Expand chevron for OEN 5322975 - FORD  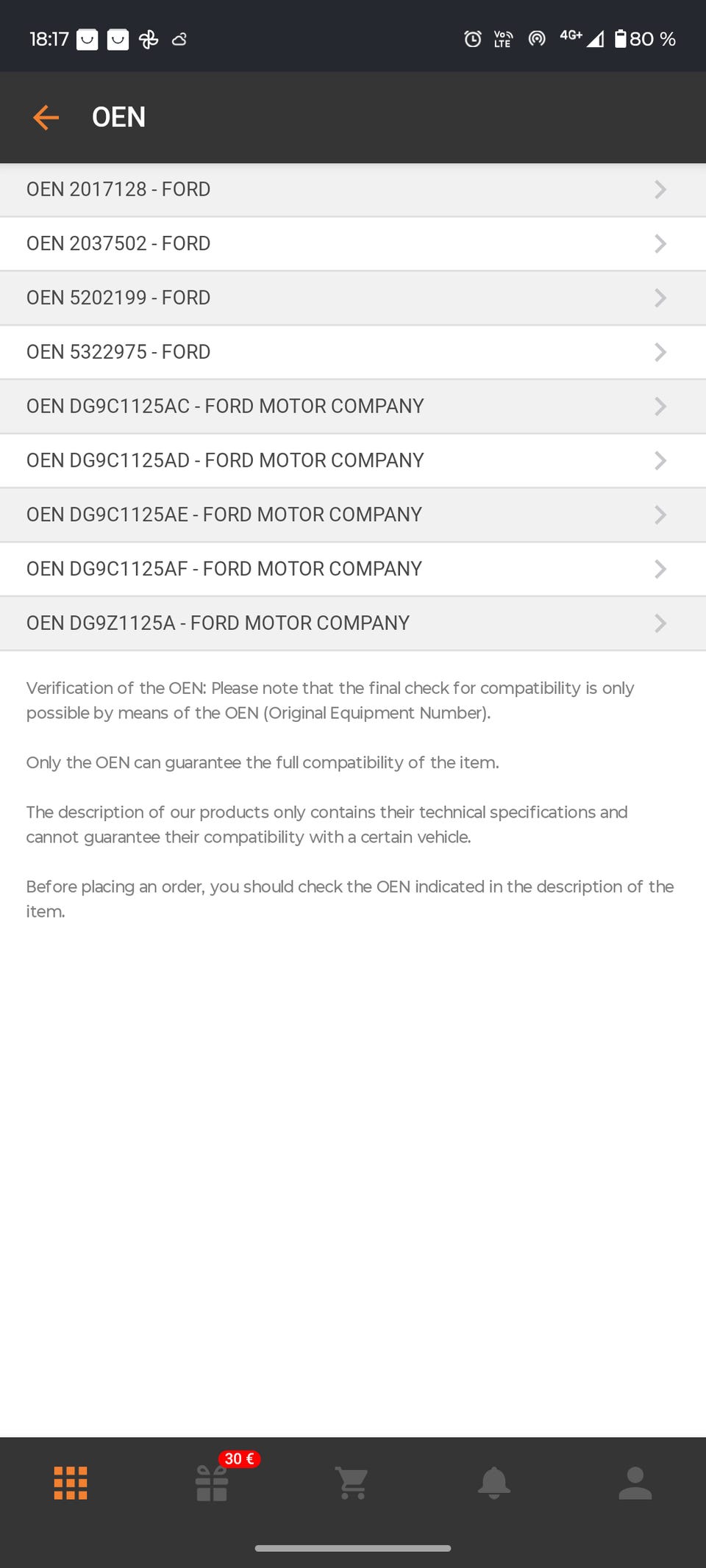tap(660, 352)
